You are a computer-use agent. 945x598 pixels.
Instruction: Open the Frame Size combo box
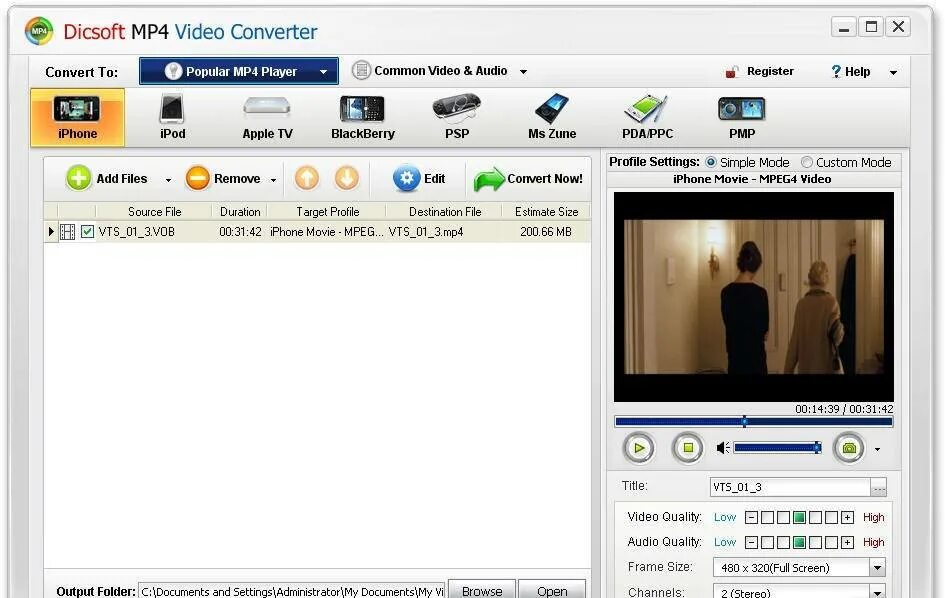(x=799, y=567)
